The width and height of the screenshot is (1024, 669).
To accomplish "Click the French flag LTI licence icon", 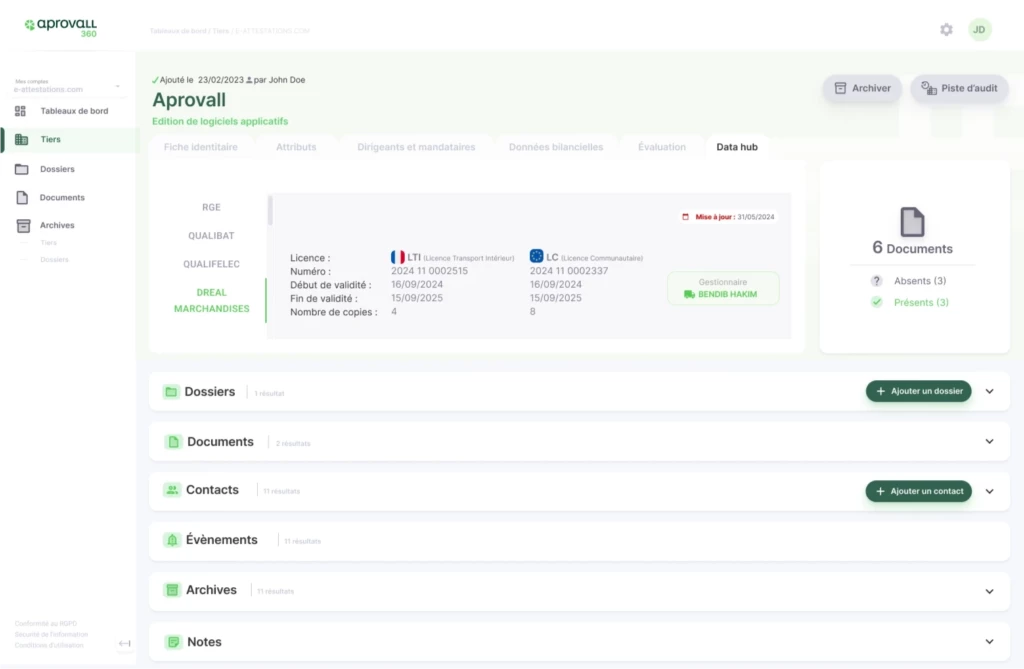I will (397, 257).
